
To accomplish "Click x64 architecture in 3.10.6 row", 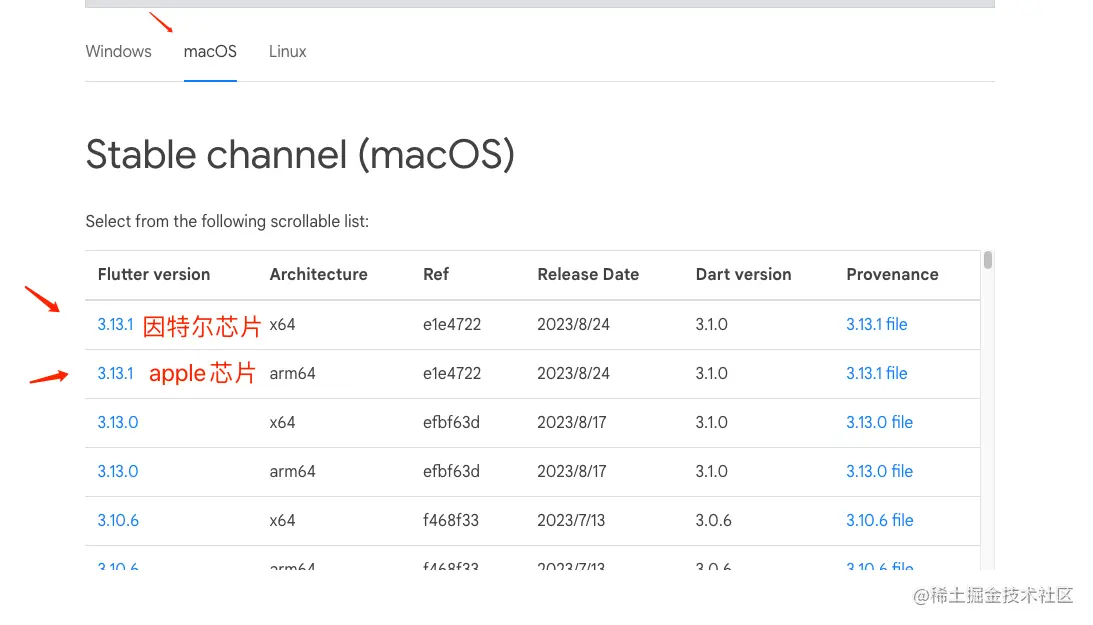I will tap(282, 520).
